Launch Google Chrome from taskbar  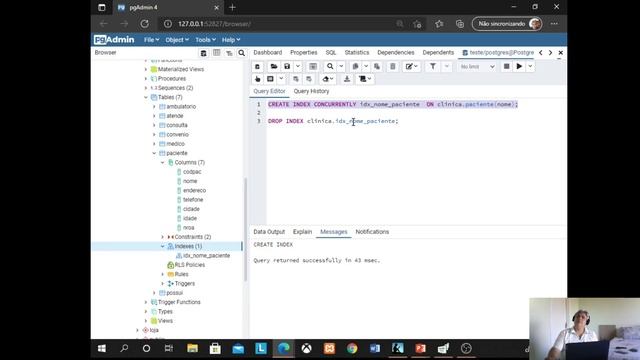point(352,348)
